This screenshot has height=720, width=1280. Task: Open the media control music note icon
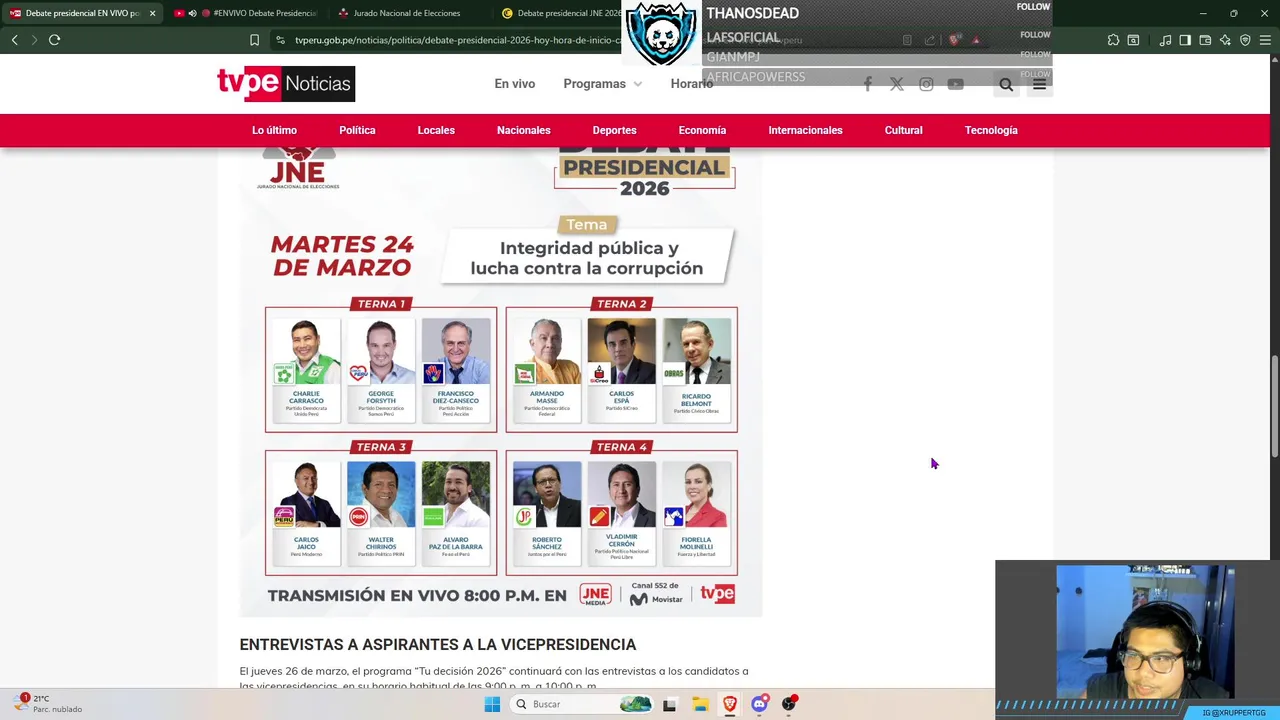coord(1165,40)
